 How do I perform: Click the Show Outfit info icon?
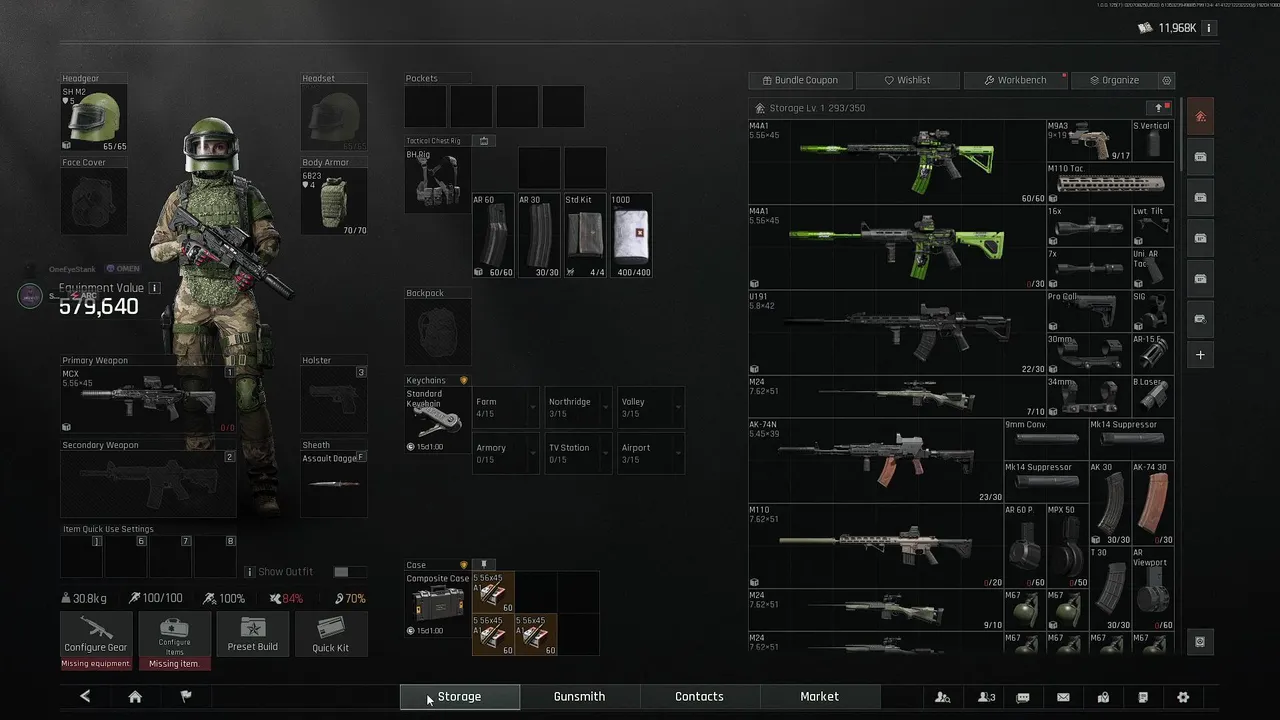coord(250,572)
